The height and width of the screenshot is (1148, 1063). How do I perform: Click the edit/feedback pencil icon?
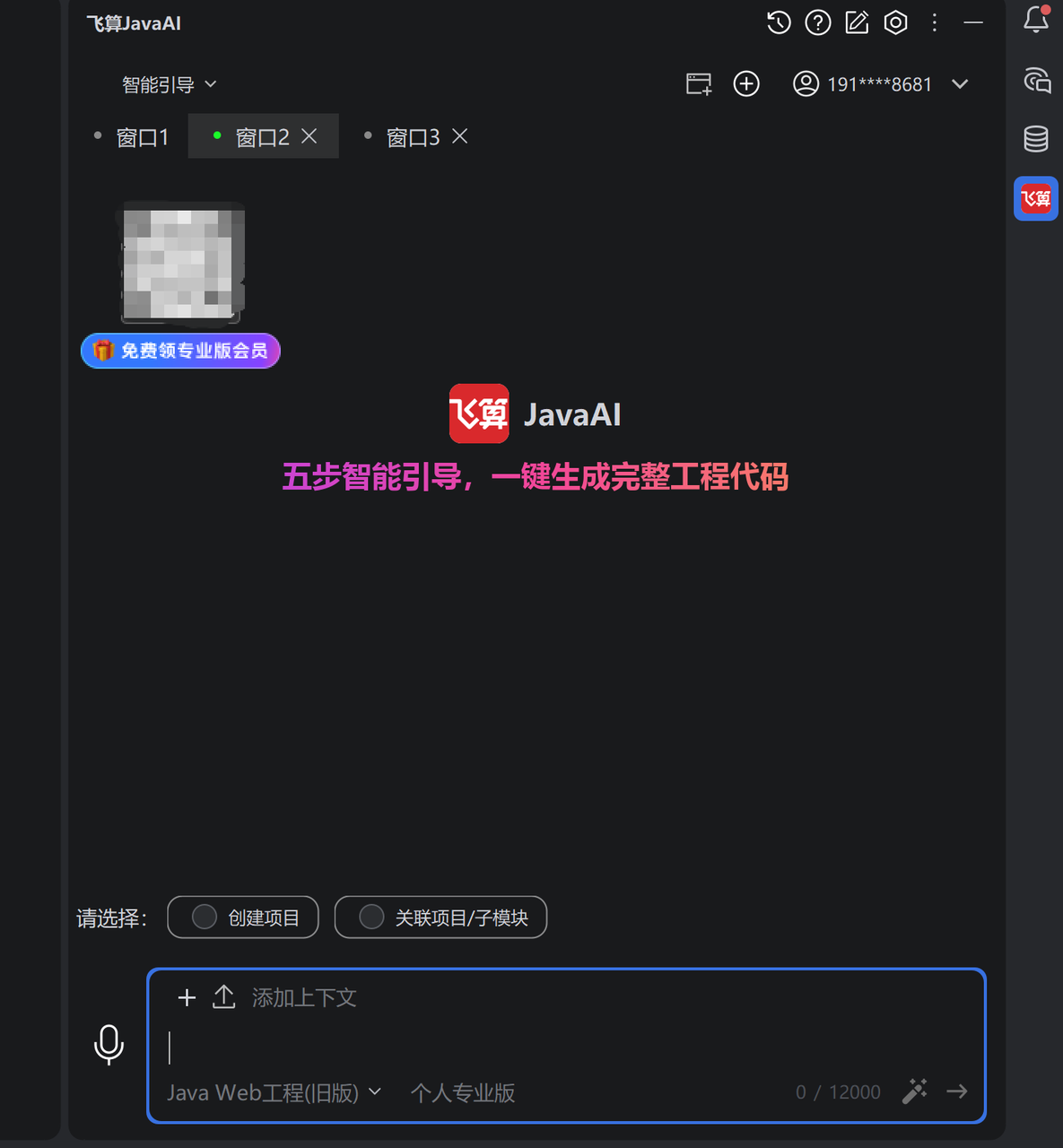point(857,22)
